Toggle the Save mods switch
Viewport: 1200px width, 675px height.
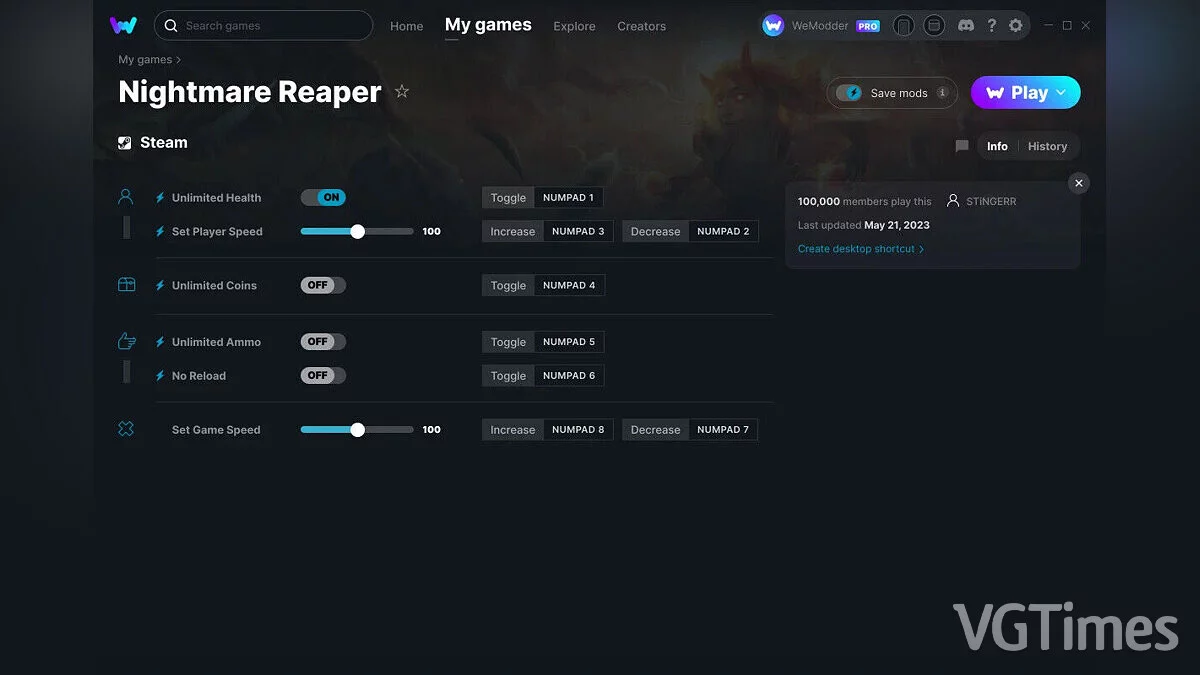point(849,93)
